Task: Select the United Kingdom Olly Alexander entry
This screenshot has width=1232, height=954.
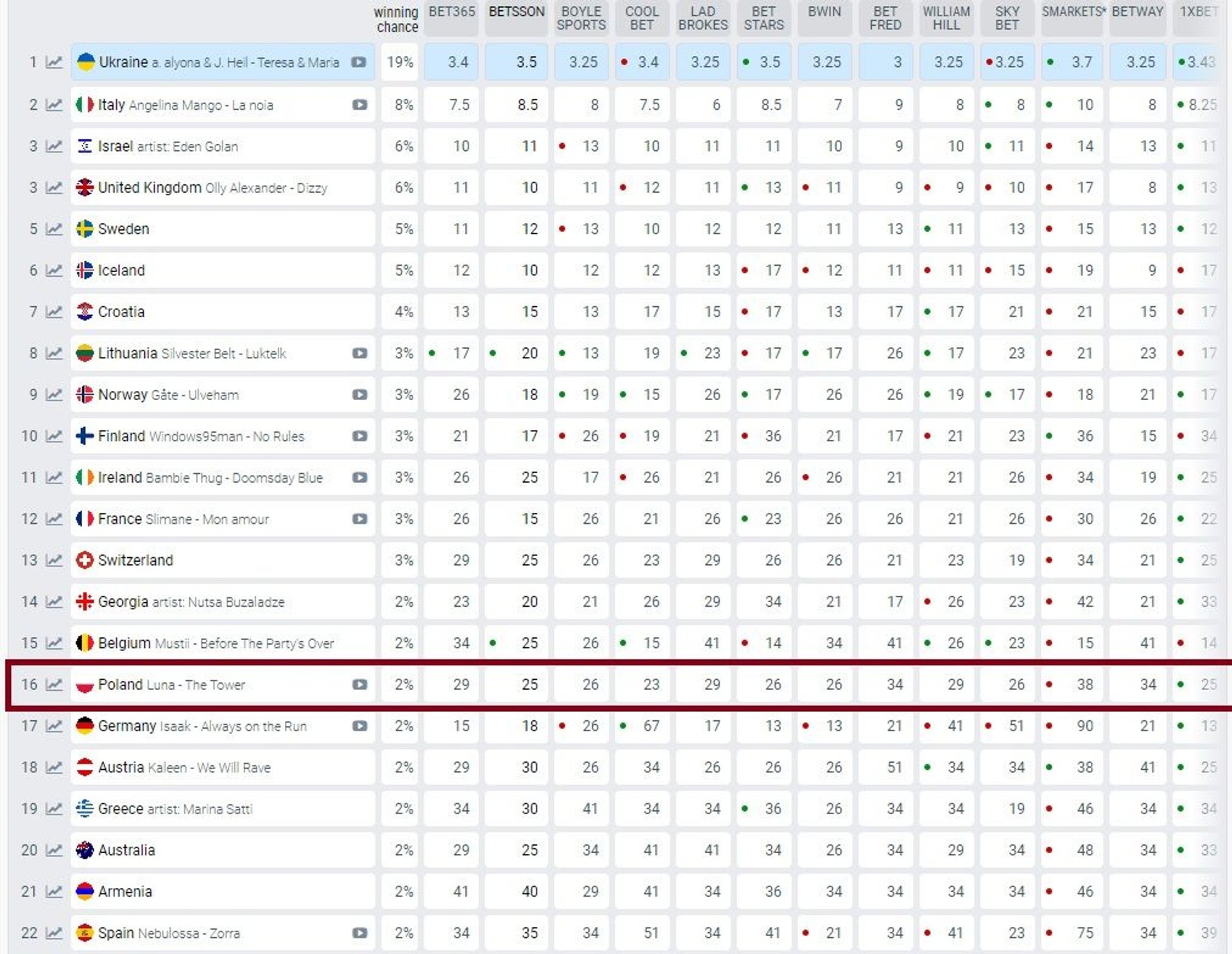Action: 223,187
